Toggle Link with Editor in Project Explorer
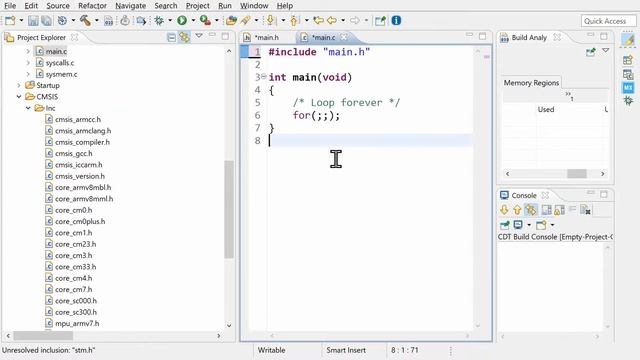 [x=184, y=38]
